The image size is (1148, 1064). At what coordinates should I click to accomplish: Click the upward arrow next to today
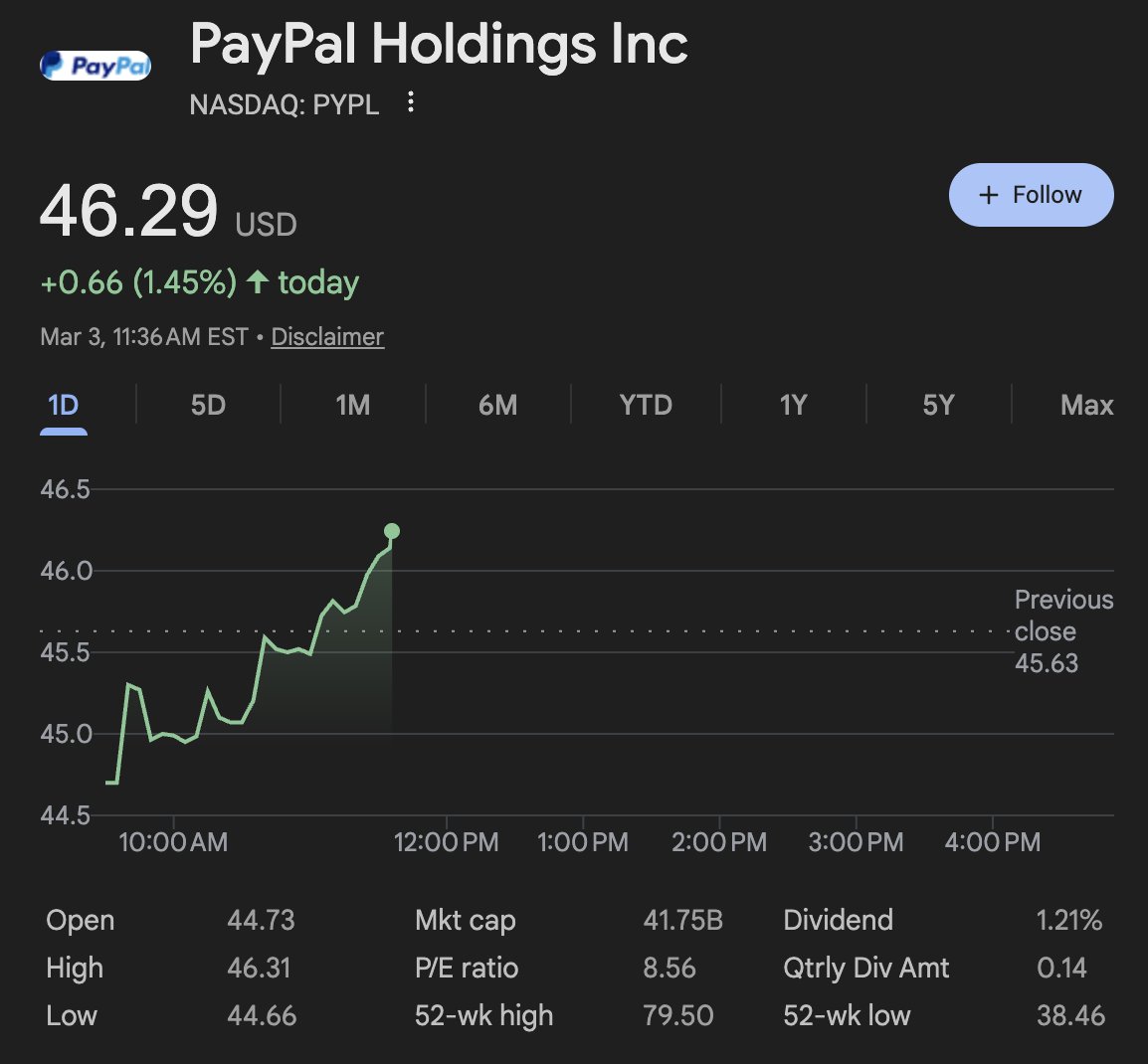pyautogui.click(x=257, y=281)
